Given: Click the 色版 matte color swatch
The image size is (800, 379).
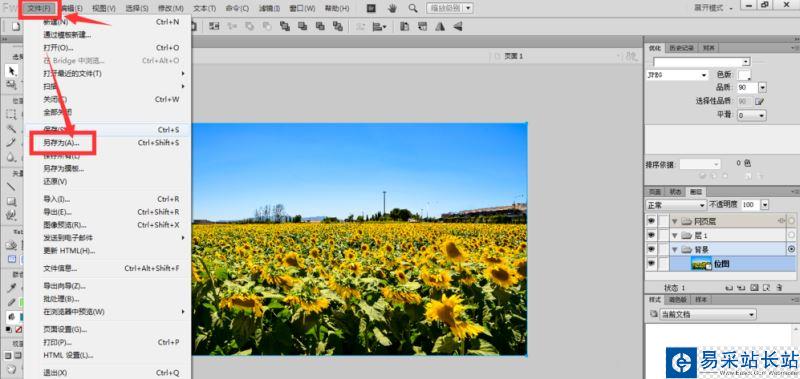Looking at the screenshot, I should click(745, 75).
